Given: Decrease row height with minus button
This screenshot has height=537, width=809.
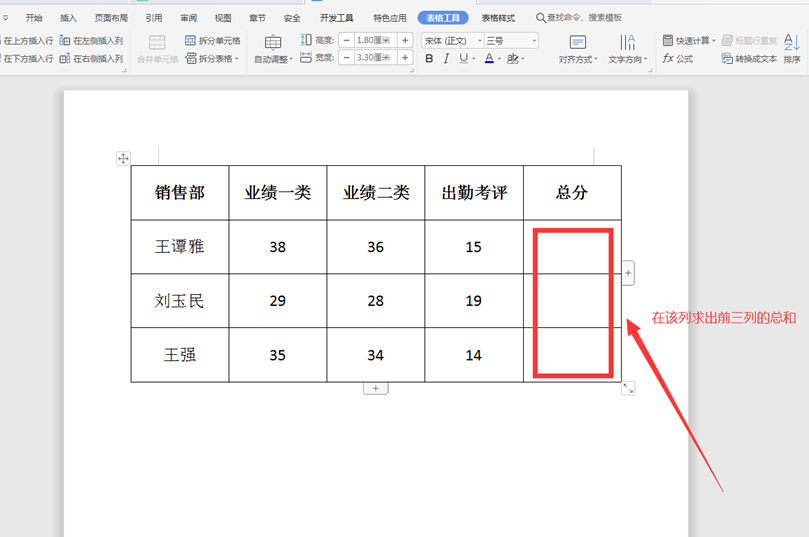Looking at the screenshot, I should (347, 40).
